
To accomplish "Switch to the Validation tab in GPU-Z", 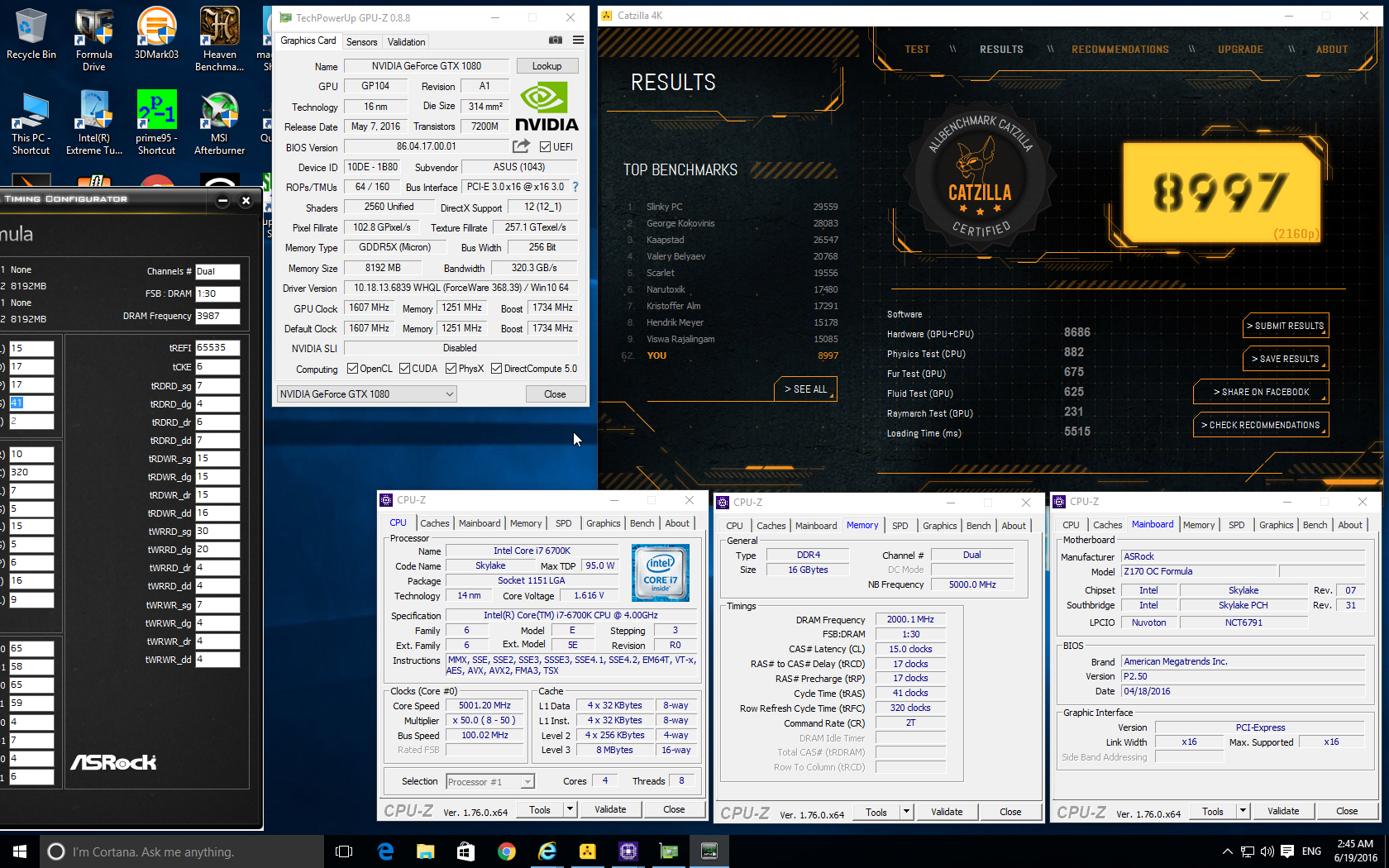I will (x=406, y=41).
